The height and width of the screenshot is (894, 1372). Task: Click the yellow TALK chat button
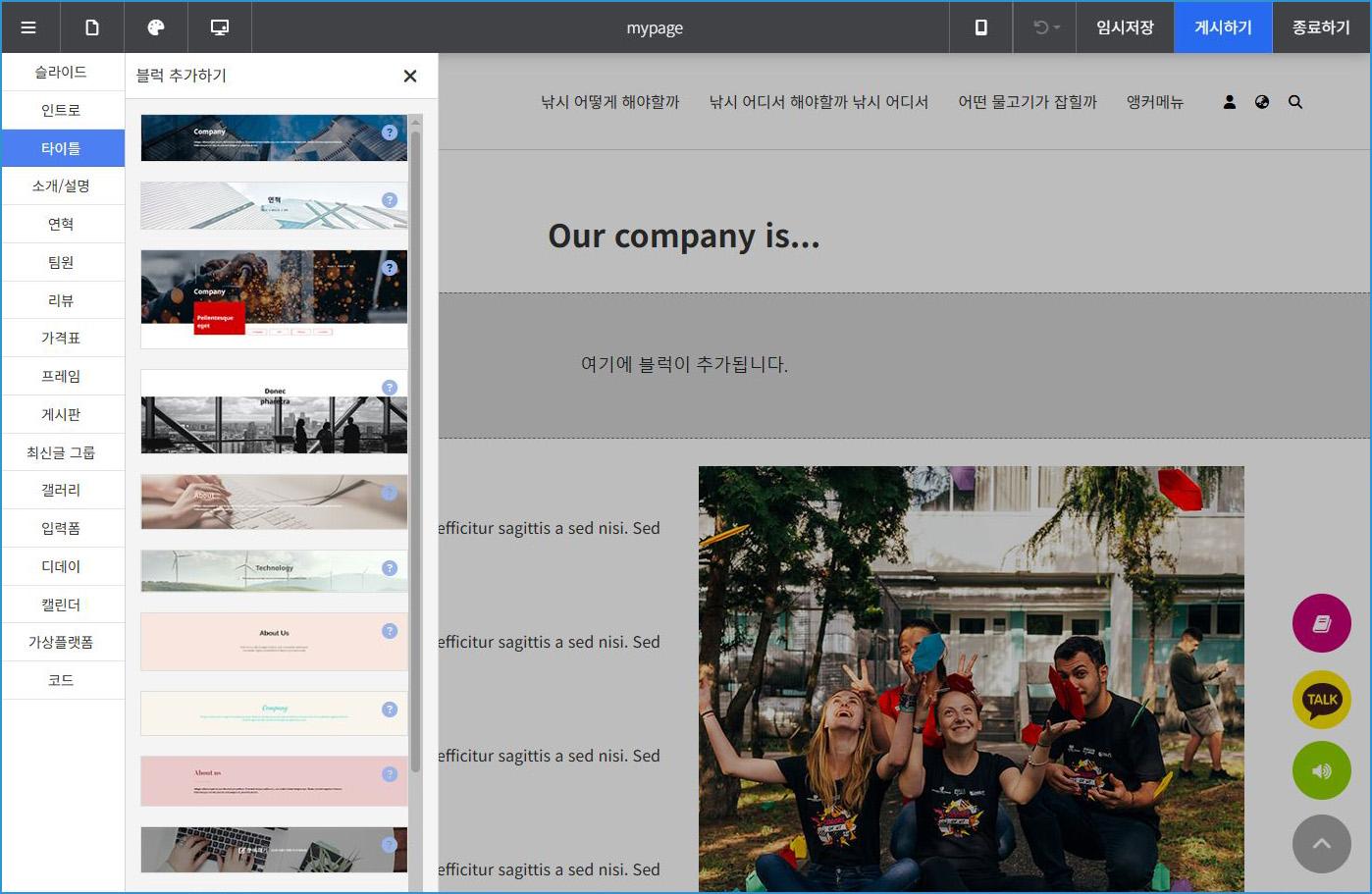[x=1321, y=700]
